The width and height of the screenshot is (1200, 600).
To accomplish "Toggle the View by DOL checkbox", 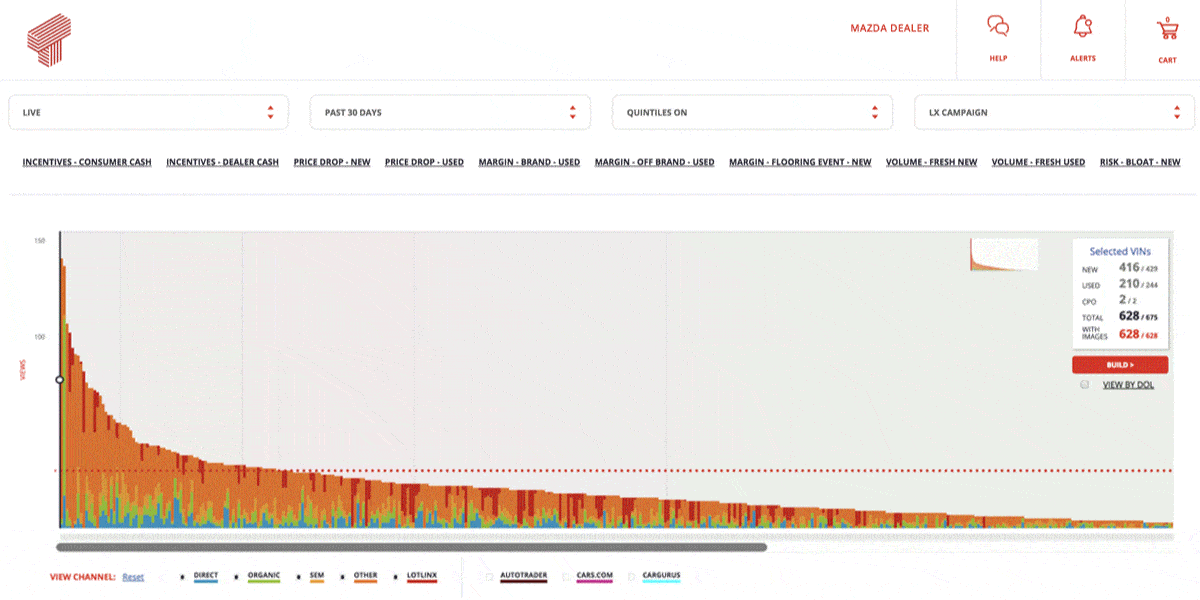I will coord(1084,384).
